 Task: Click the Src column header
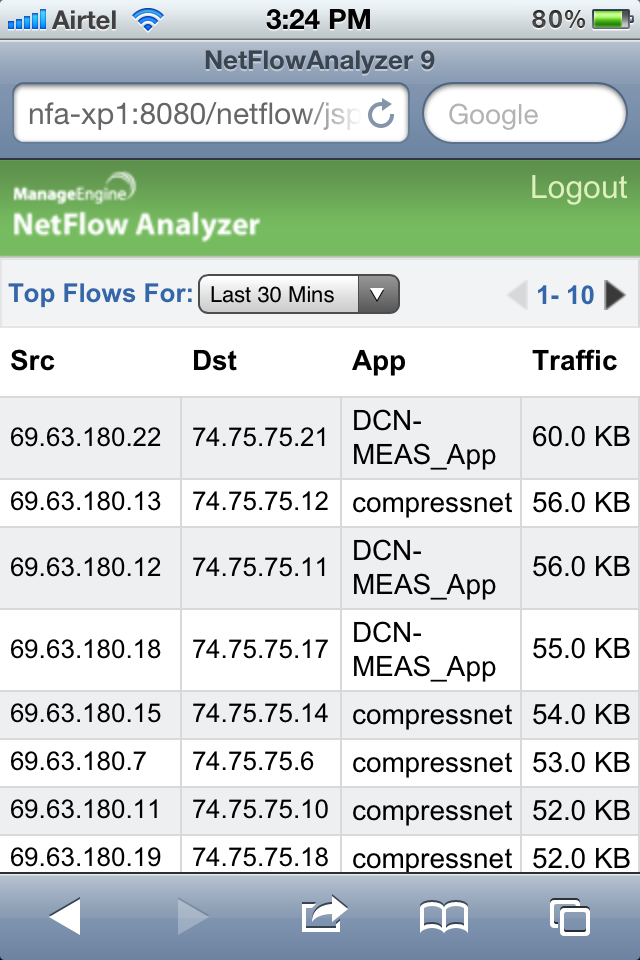tap(32, 361)
